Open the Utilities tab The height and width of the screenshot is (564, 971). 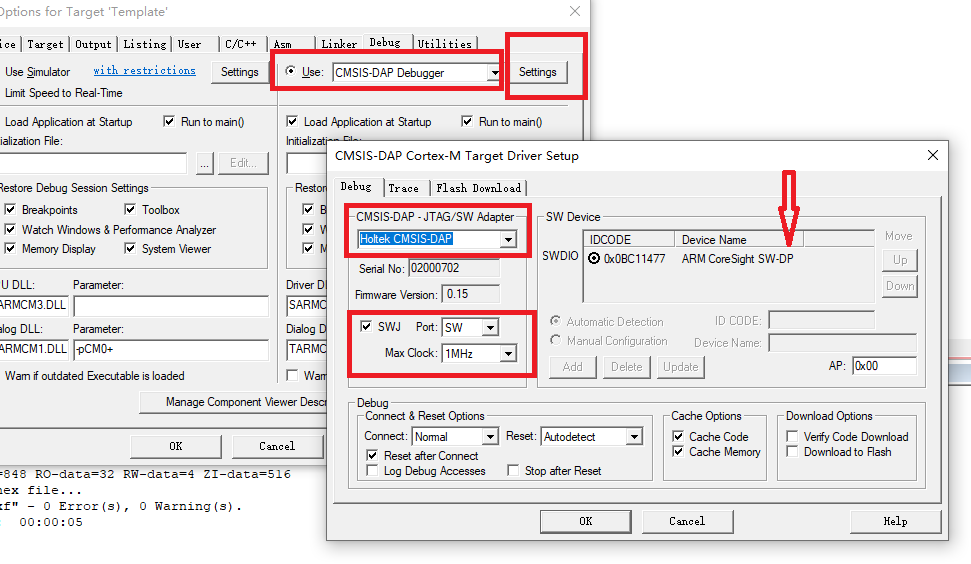[445, 44]
